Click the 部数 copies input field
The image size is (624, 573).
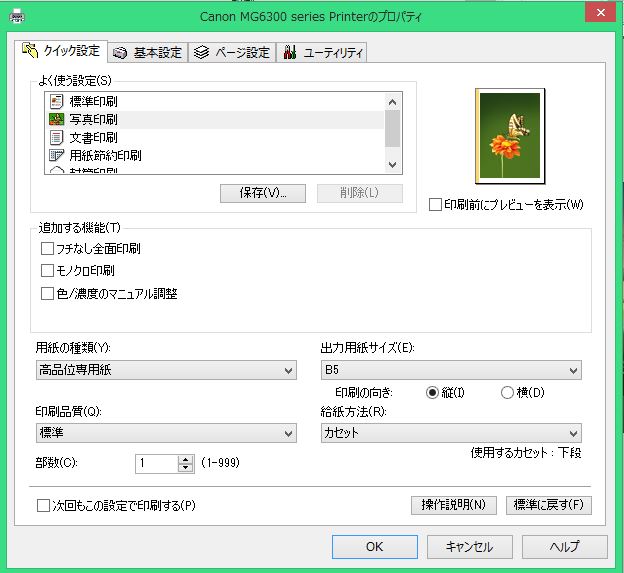(x=157, y=464)
